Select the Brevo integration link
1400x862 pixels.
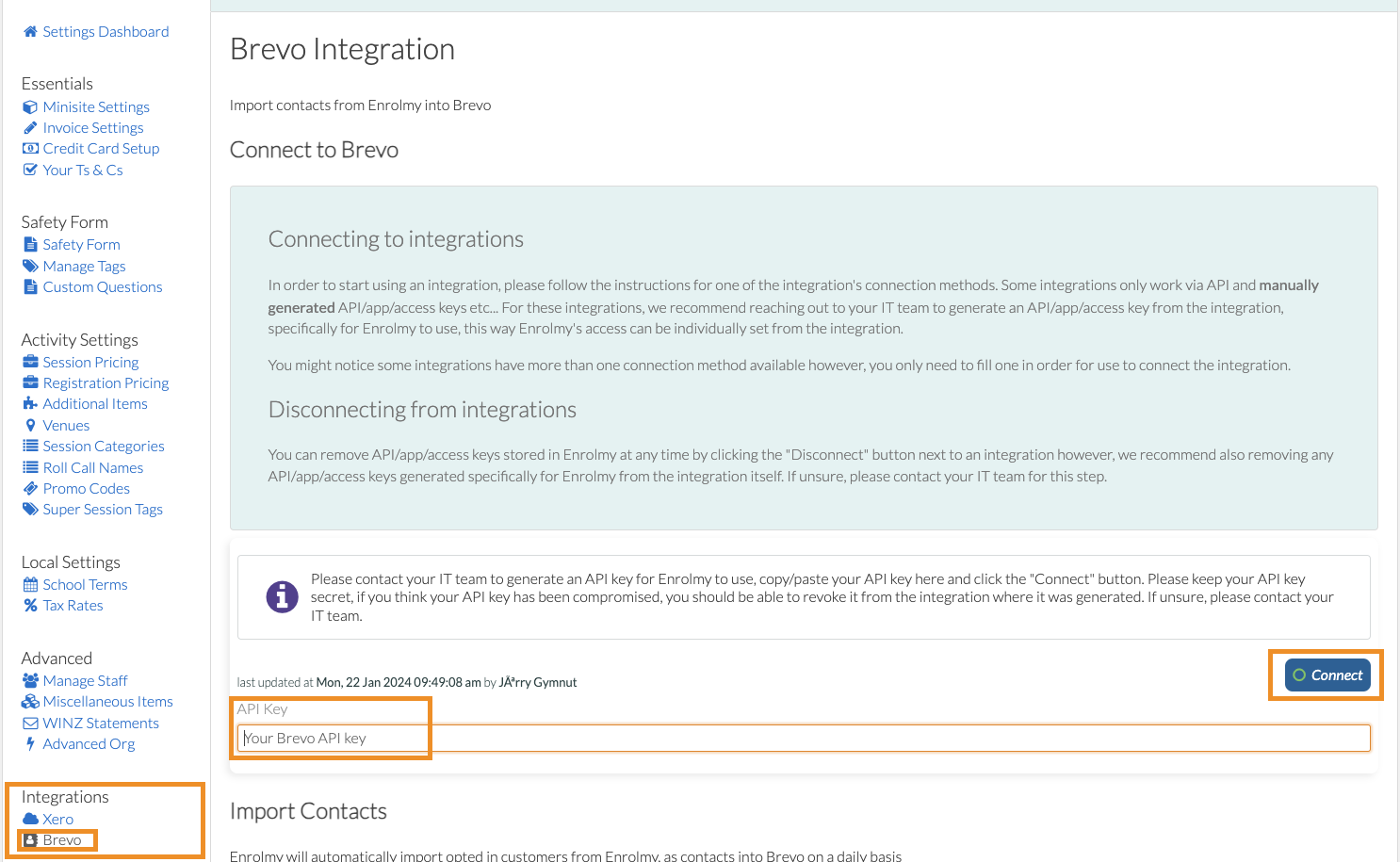[62, 840]
